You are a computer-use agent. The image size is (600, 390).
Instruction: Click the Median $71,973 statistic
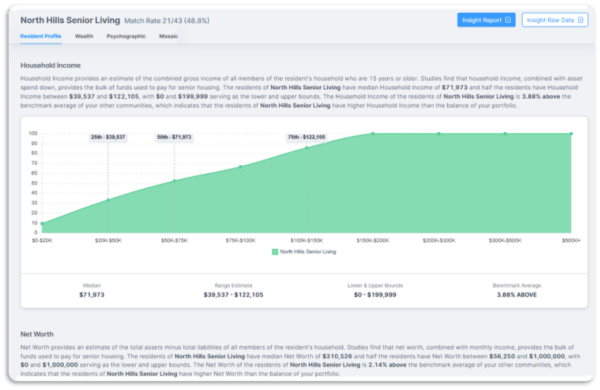tap(92, 295)
